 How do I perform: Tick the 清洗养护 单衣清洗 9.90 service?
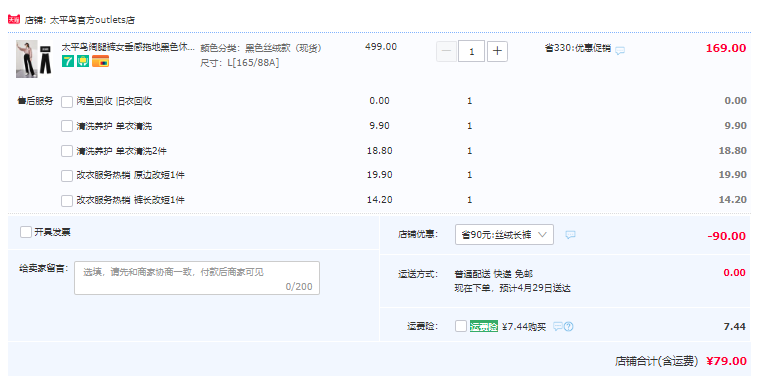click(67, 126)
